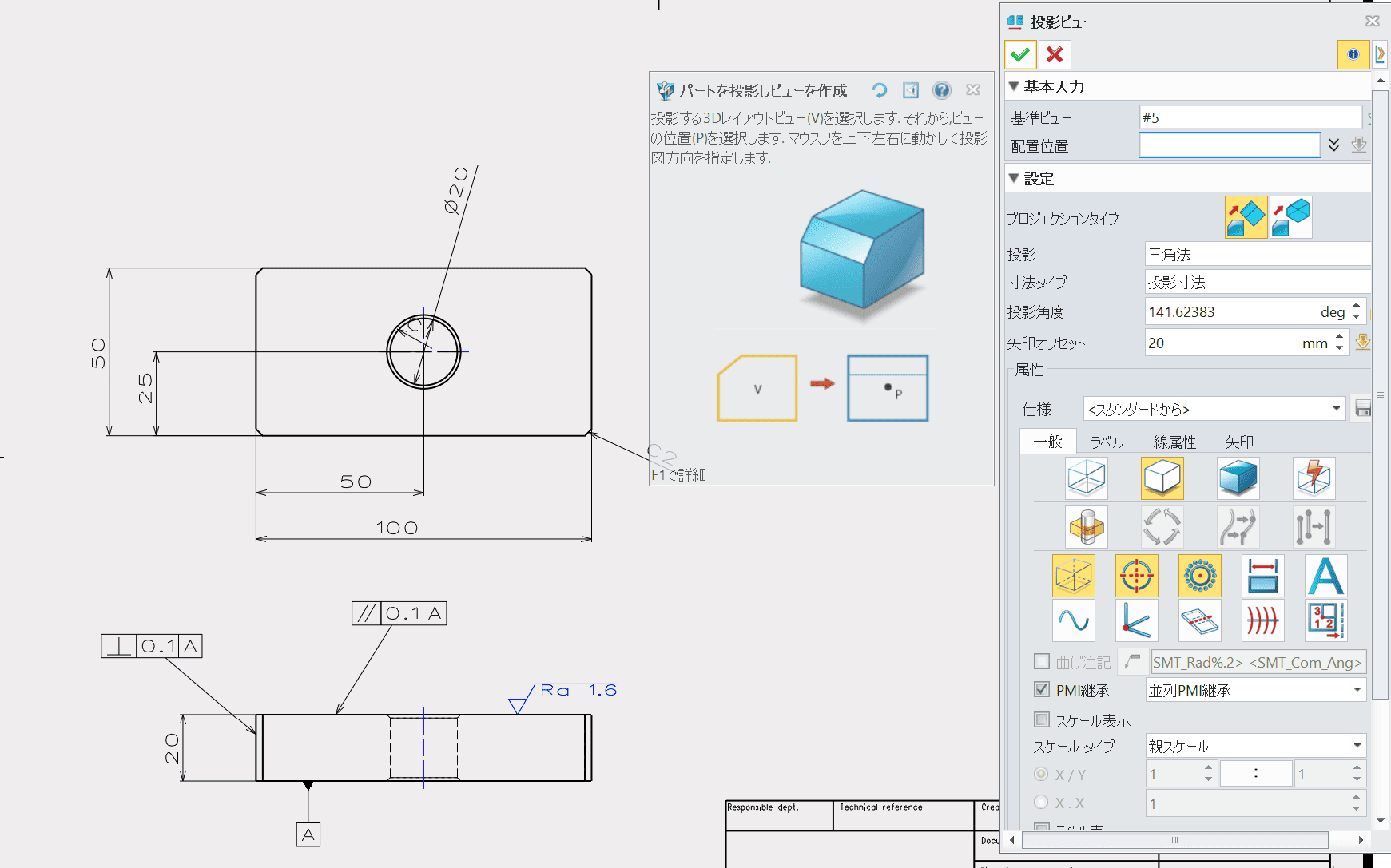Viewport: 1391px width, 868px height.
Task: Open the 仕様 standard dropdown
Action: 1337,409
